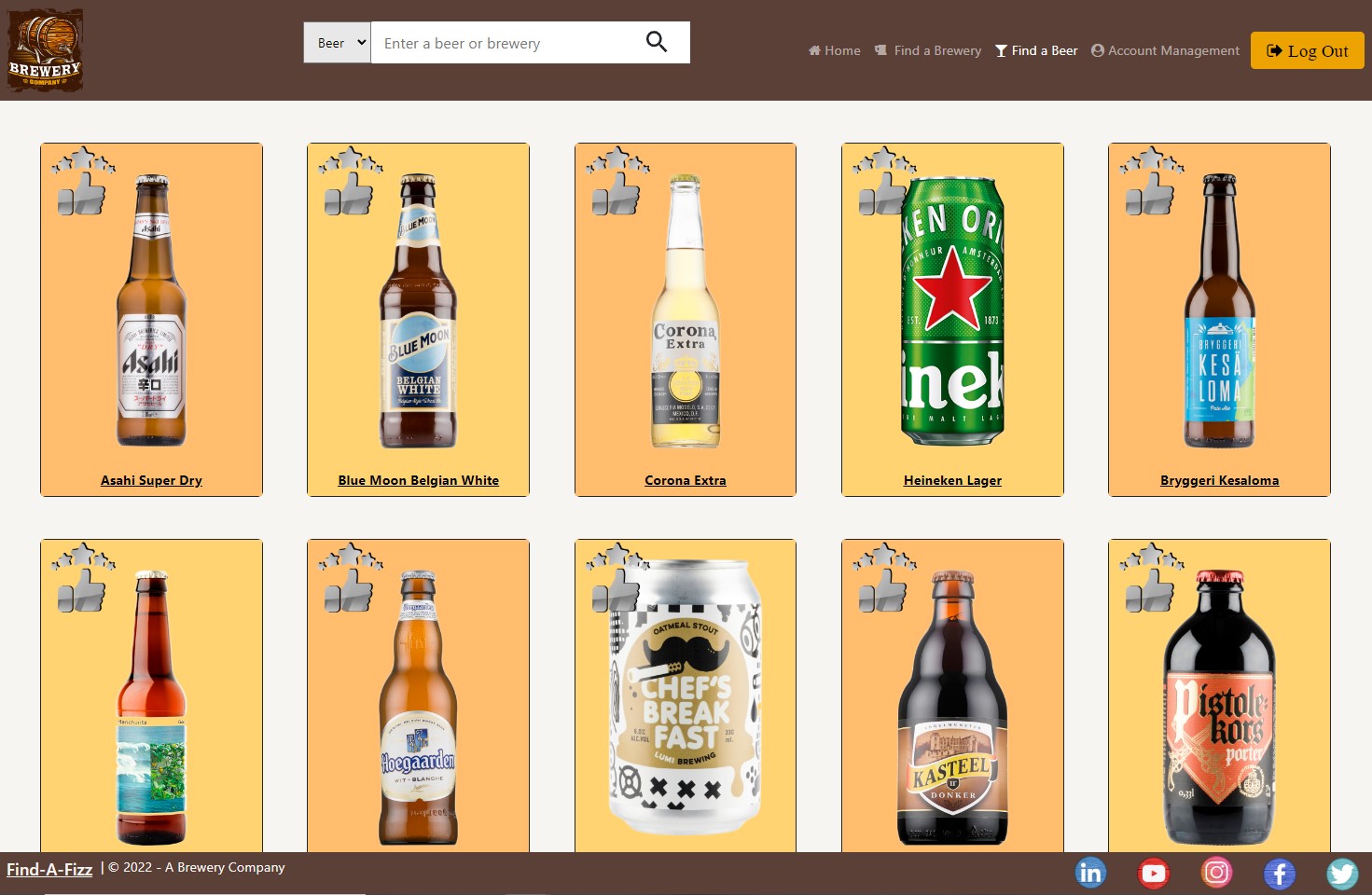Click the Kasteel Donker bottle image
Viewport: 1372px width, 895px height.
(952, 707)
